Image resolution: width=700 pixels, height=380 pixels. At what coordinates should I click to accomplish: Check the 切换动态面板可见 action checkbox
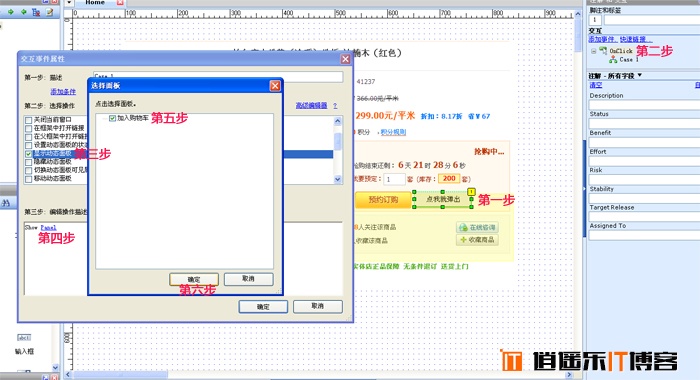(29, 171)
